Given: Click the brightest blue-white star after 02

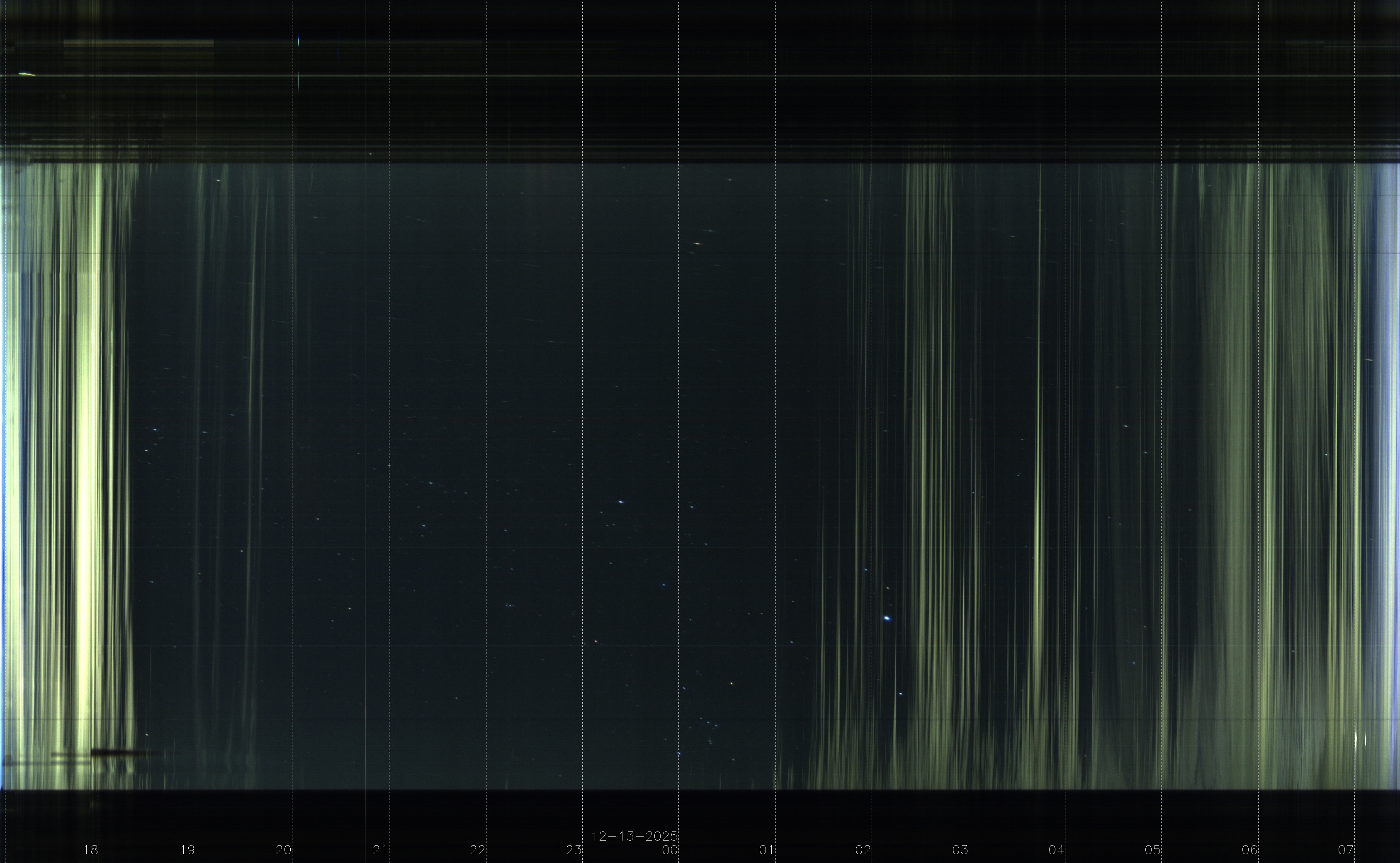Looking at the screenshot, I should [887, 618].
